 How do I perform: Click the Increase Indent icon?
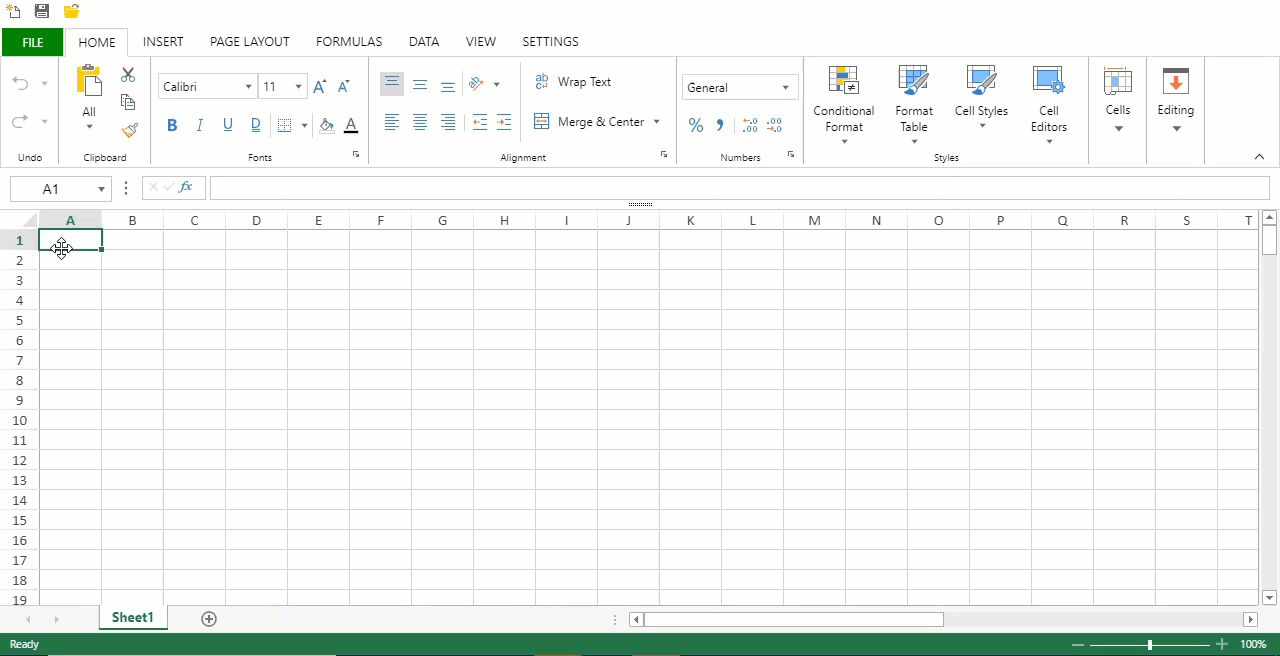click(504, 122)
